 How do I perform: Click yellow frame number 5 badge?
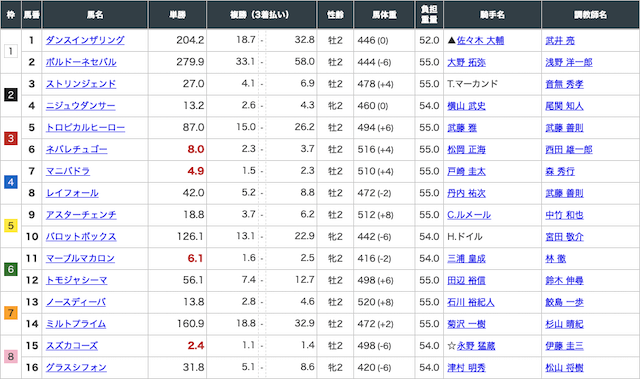point(11,226)
